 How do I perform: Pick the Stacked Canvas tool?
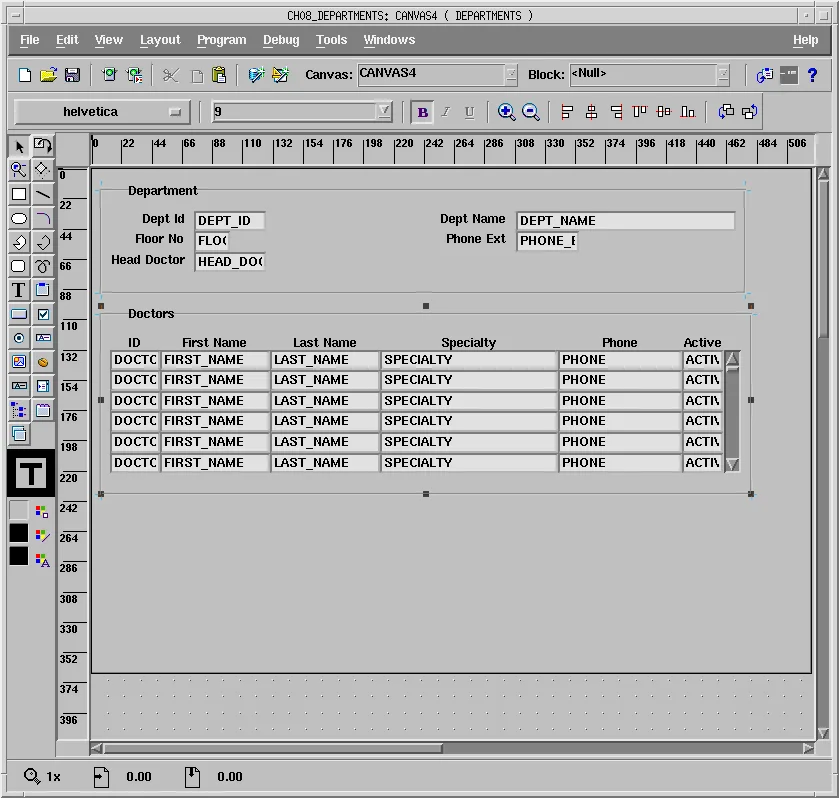[19, 434]
